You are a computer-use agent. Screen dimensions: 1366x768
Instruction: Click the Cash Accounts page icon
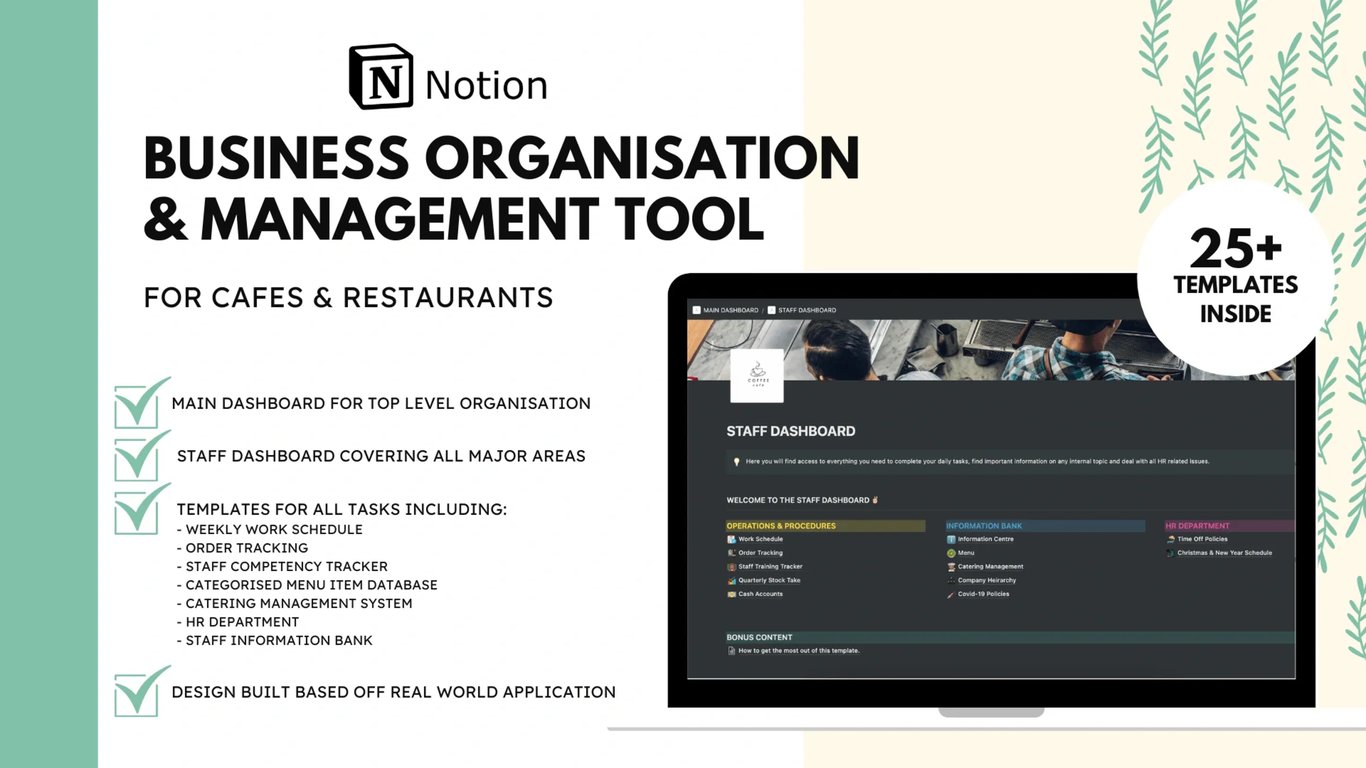click(731, 594)
